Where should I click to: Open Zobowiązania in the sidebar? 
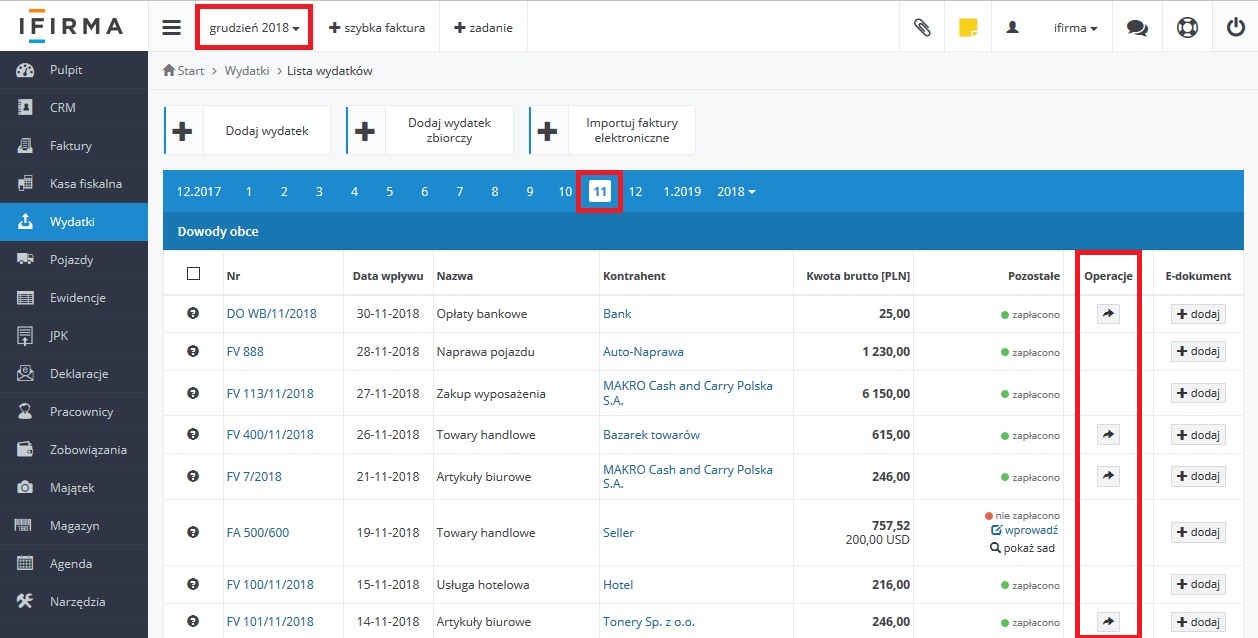74,450
